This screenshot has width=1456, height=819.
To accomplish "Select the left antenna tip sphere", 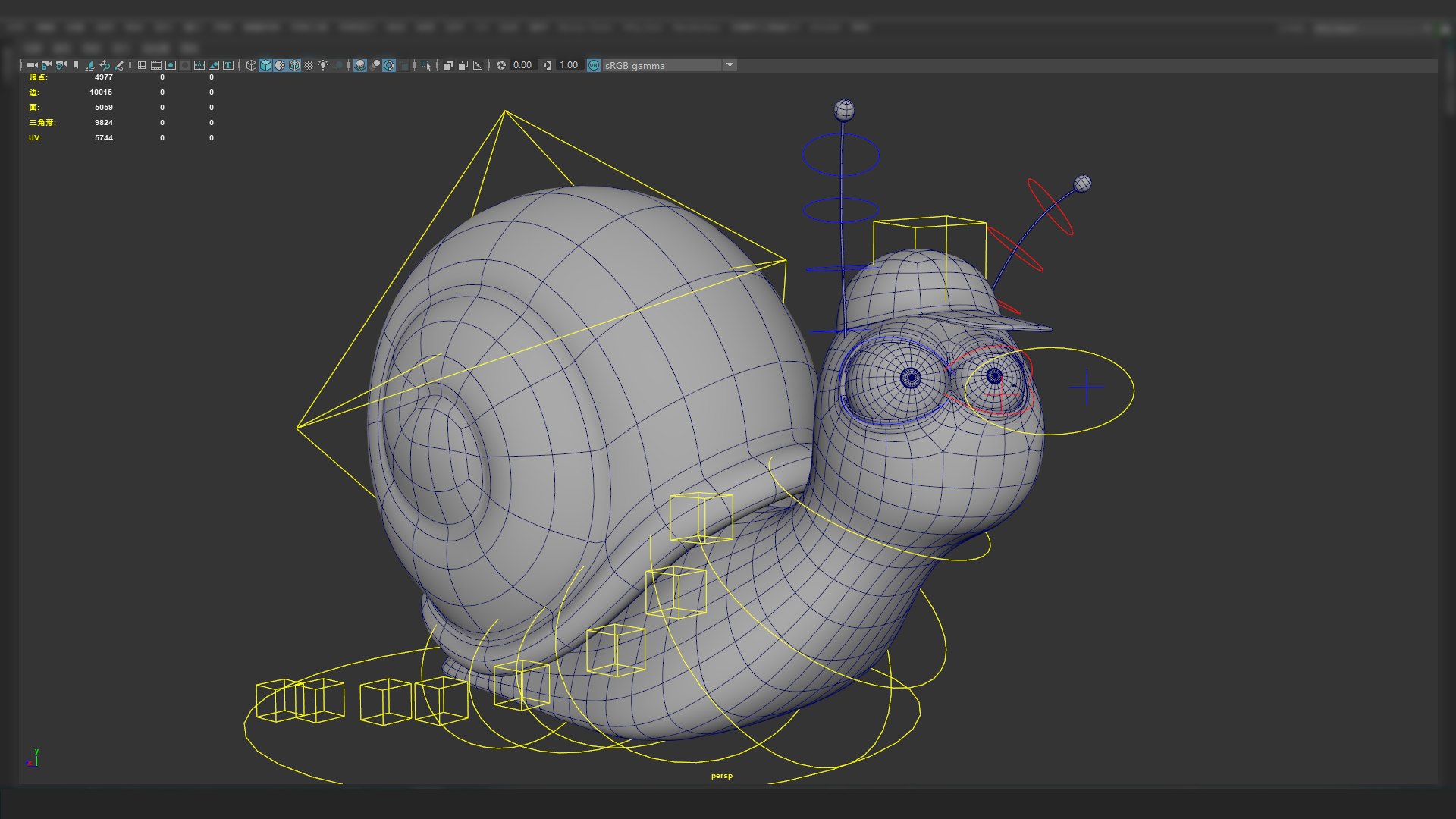I will (844, 111).
